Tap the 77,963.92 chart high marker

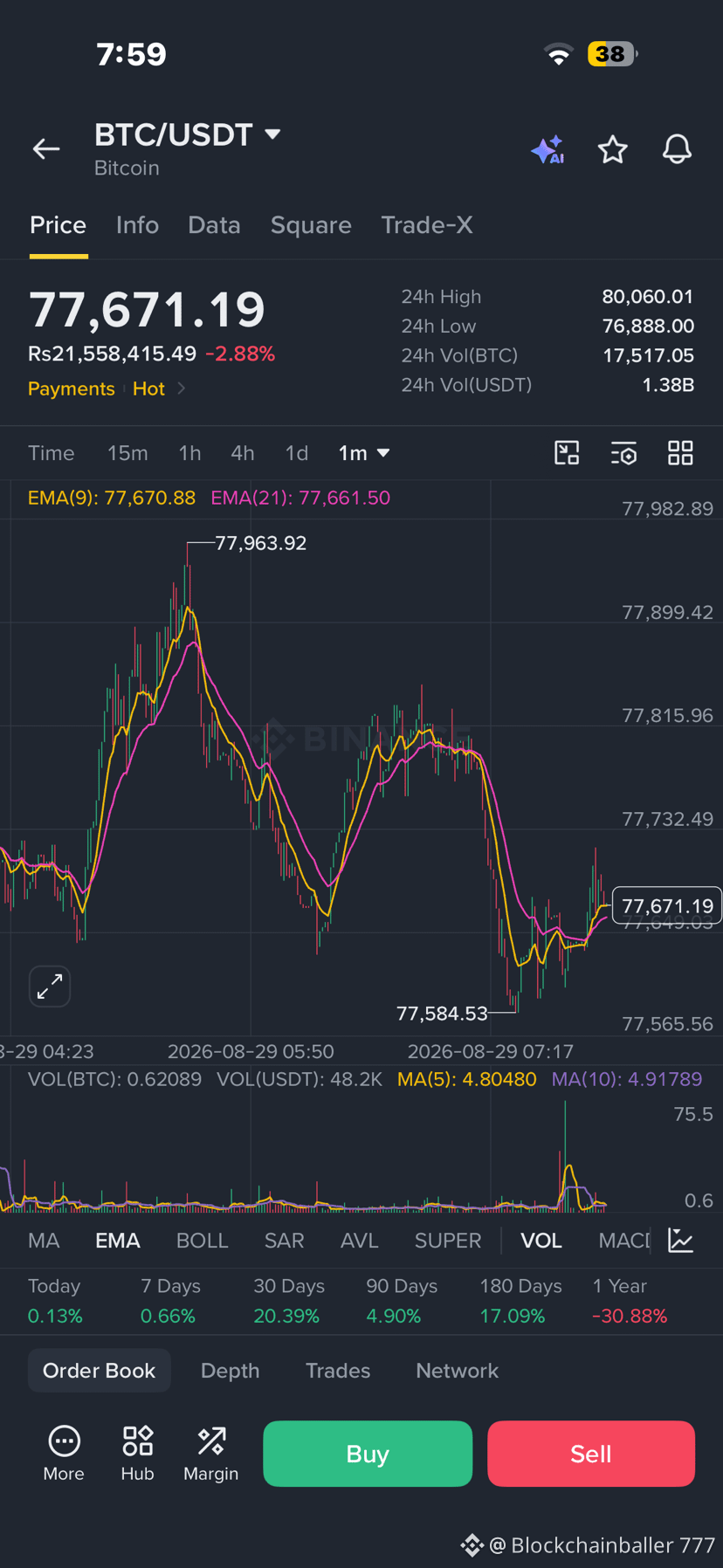pyautogui.click(x=260, y=543)
